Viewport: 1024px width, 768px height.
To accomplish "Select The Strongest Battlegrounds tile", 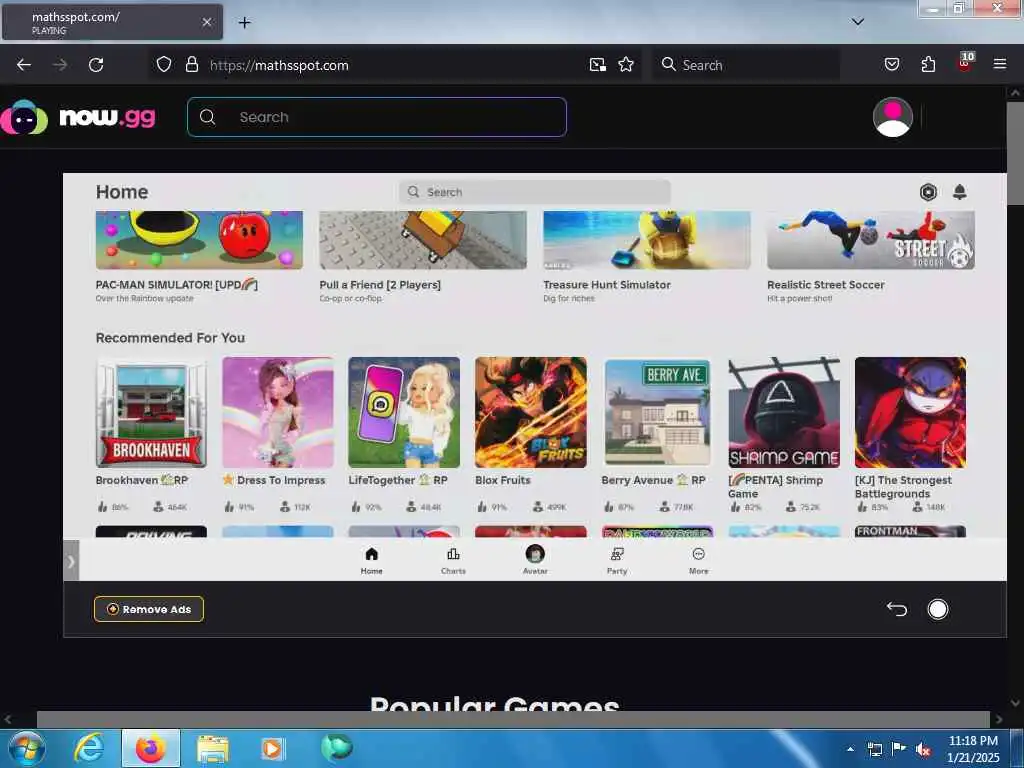I will tap(910, 412).
